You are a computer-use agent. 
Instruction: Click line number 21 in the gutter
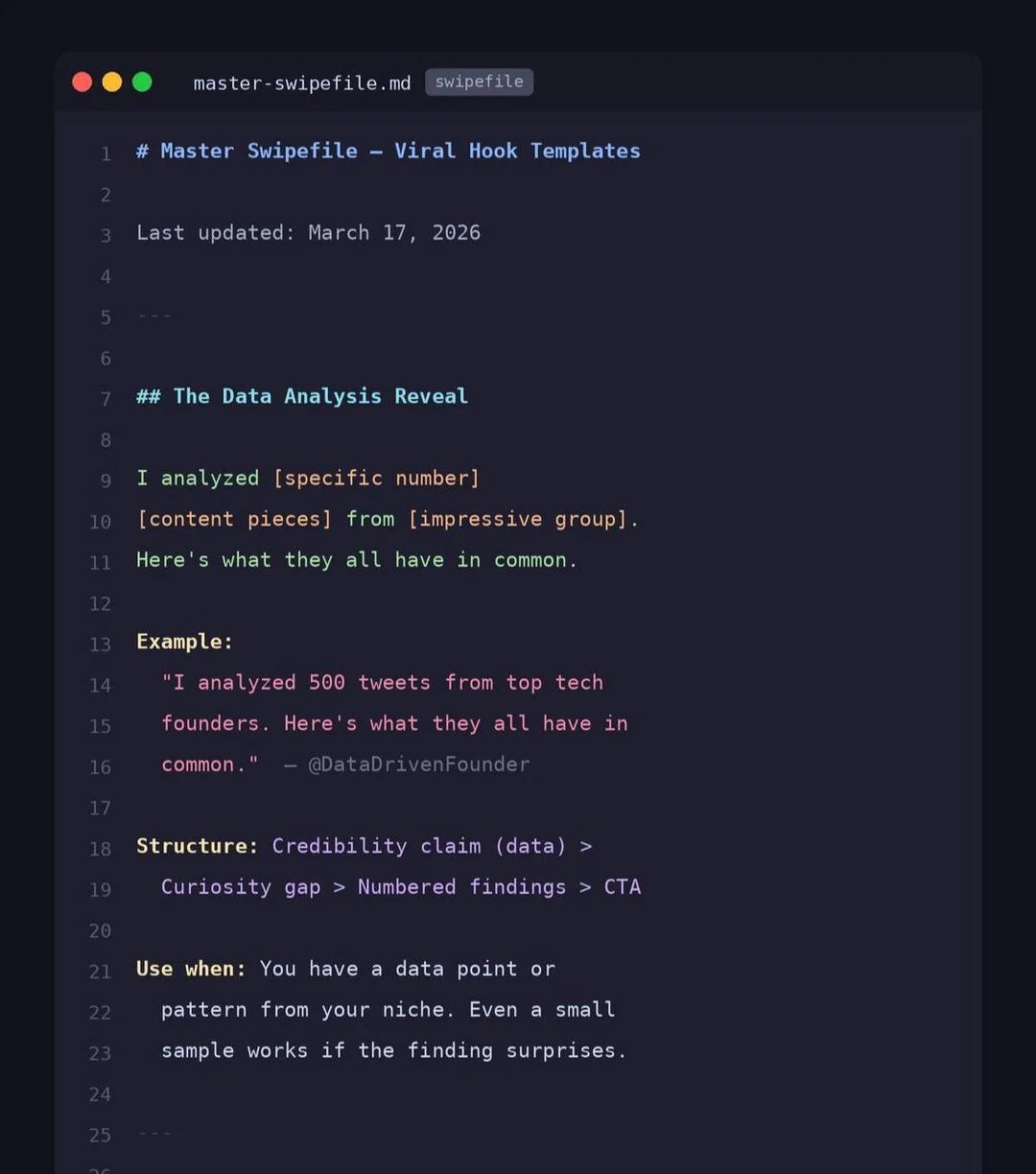[x=101, y=972]
